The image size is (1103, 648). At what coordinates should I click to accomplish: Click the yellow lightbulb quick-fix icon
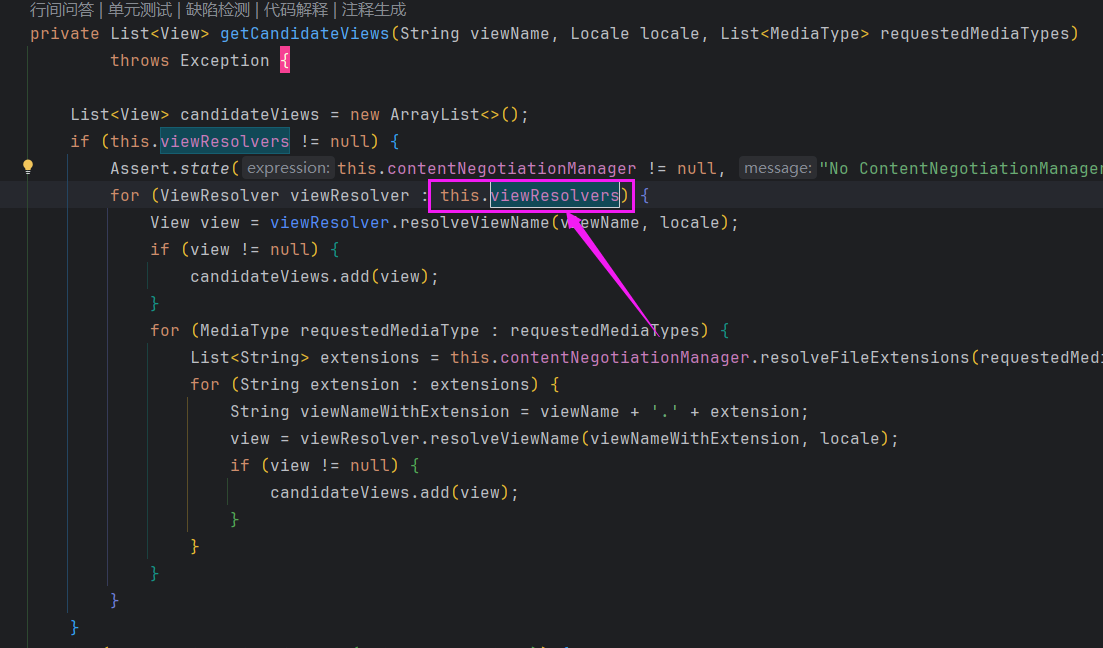(28, 167)
